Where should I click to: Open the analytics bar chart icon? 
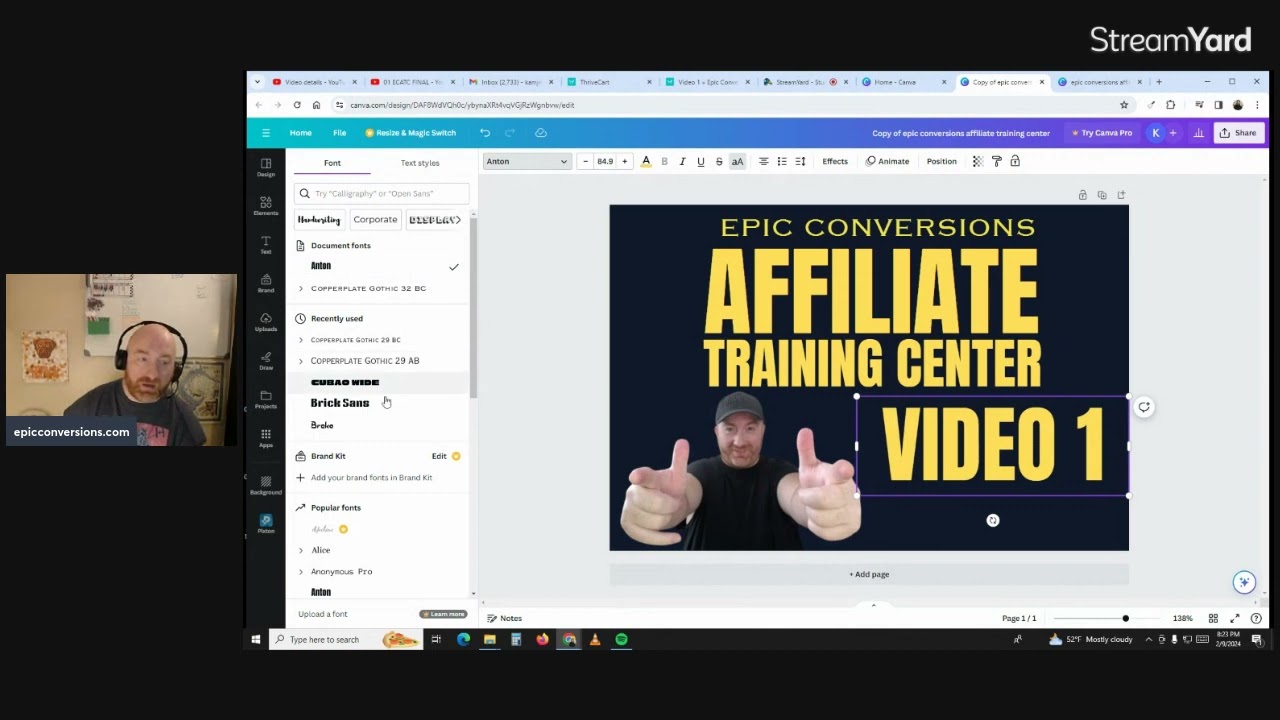(1198, 133)
